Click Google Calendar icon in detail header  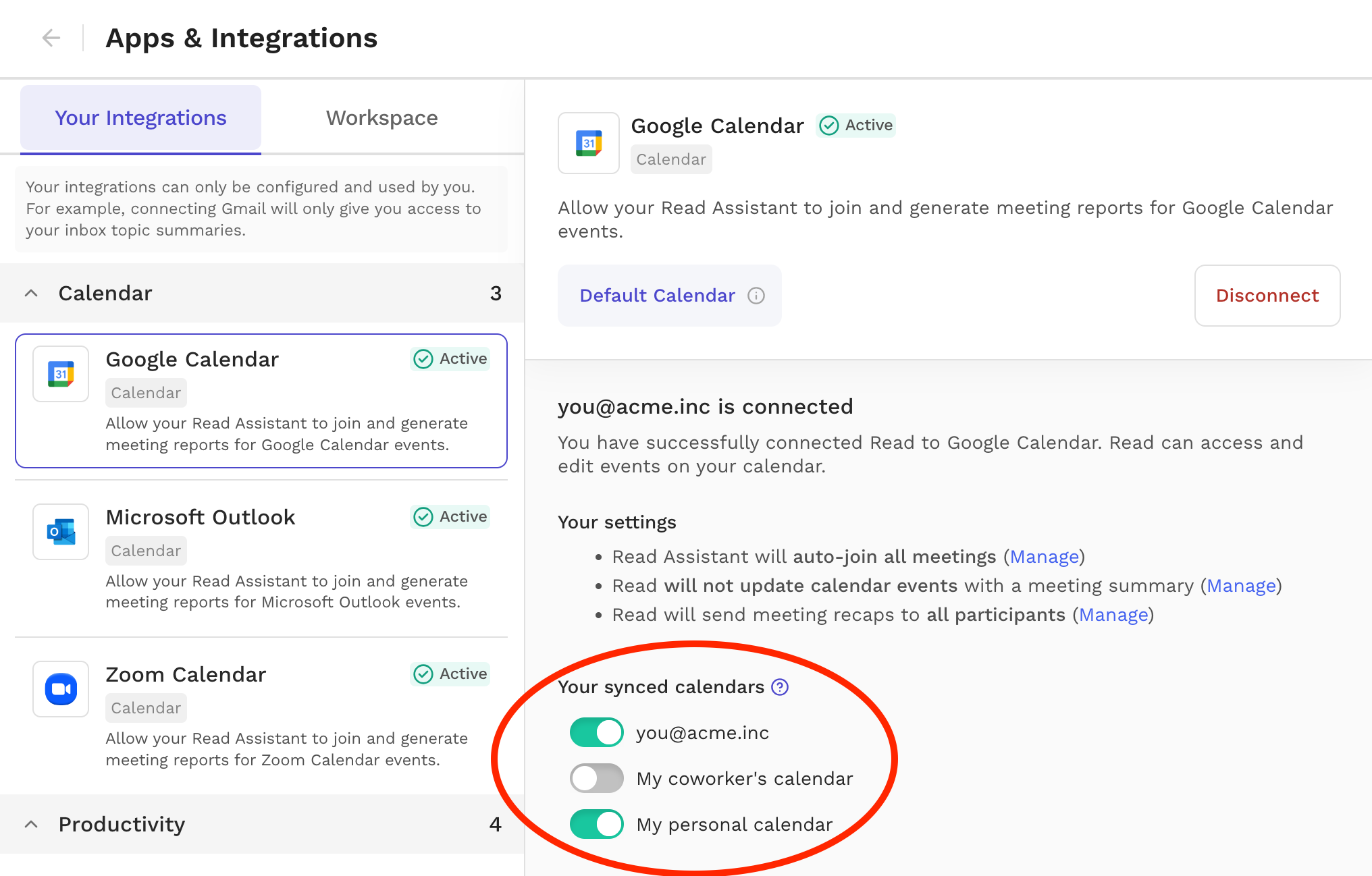[589, 143]
